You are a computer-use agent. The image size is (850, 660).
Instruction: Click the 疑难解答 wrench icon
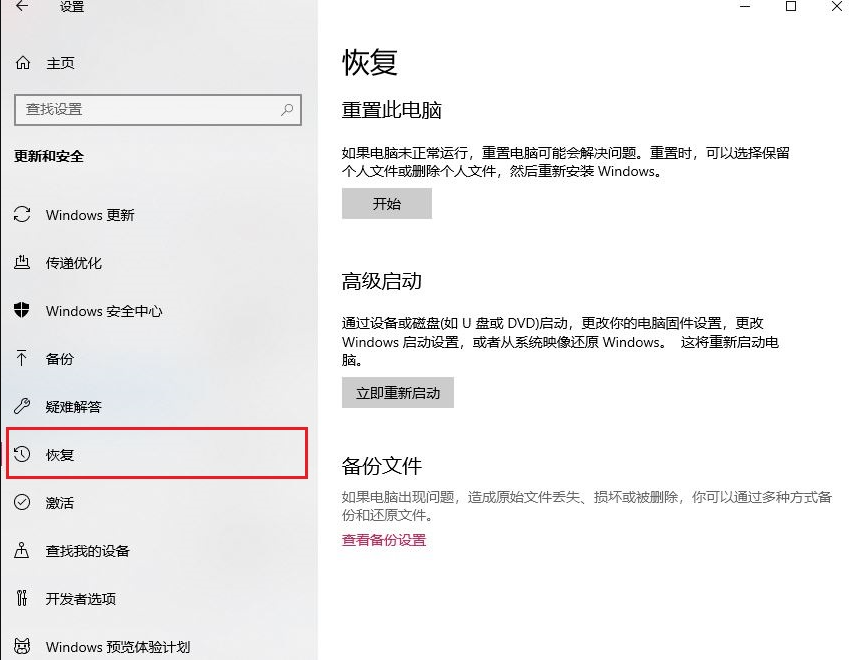click(22, 406)
